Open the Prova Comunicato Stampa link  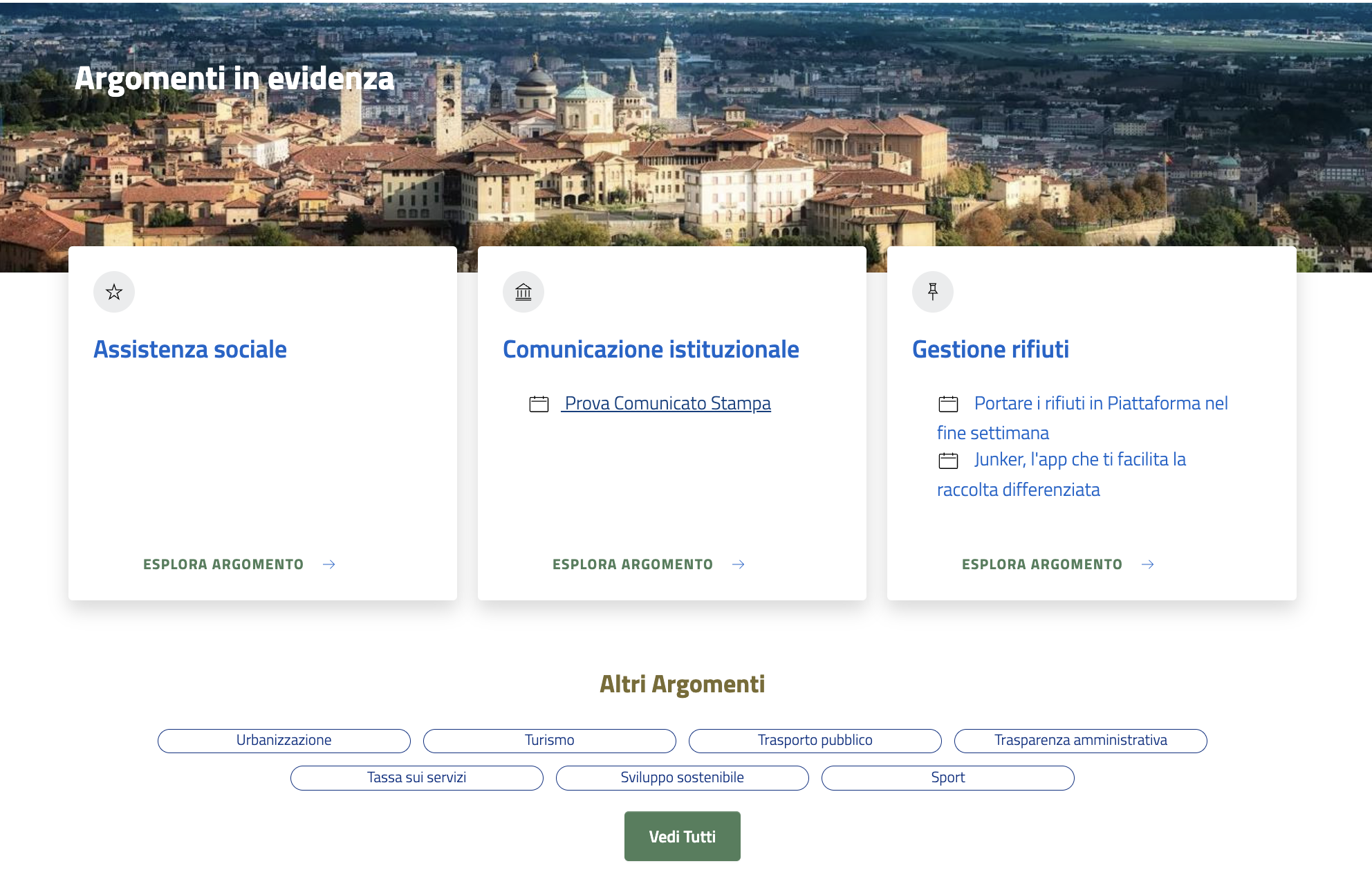667,403
